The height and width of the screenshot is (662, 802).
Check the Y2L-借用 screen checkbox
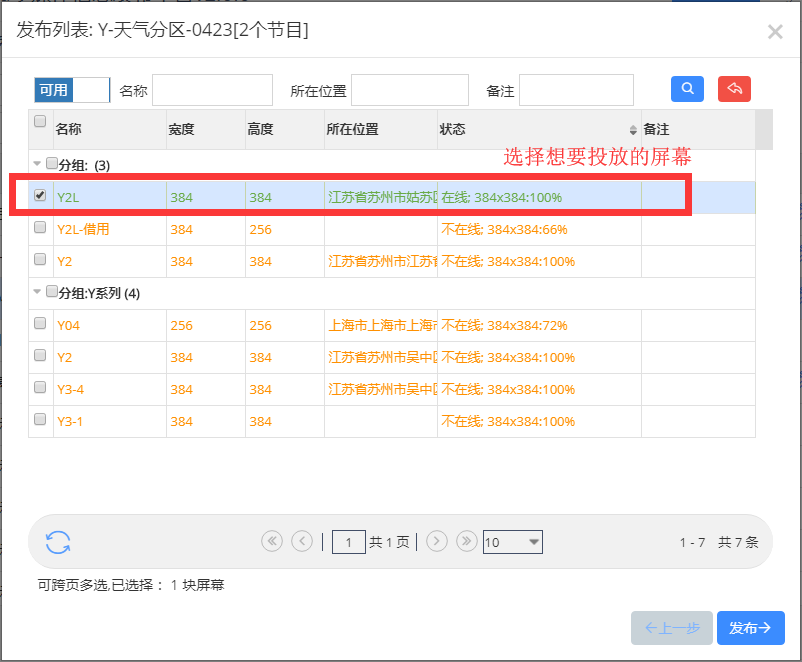tap(40, 228)
